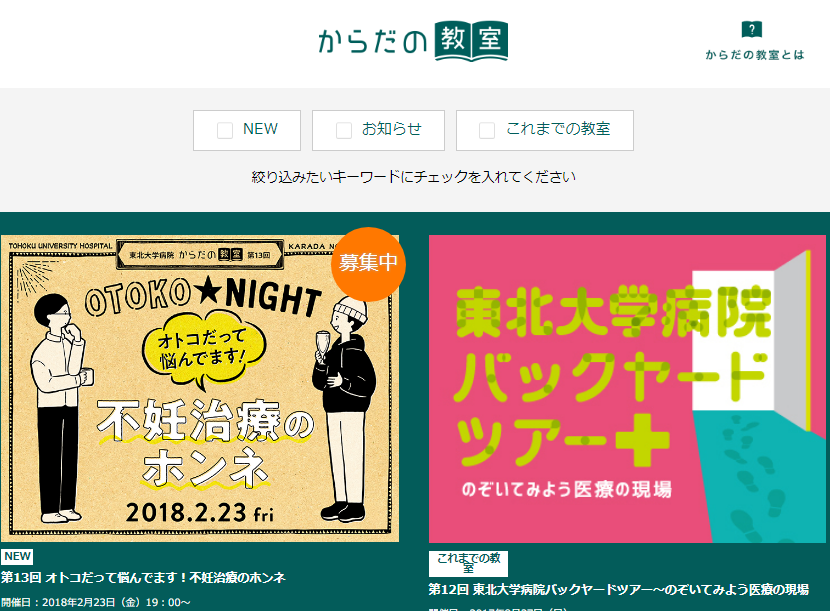Click the NEW tag under first poster
The image size is (830, 611).
point(17,556)
